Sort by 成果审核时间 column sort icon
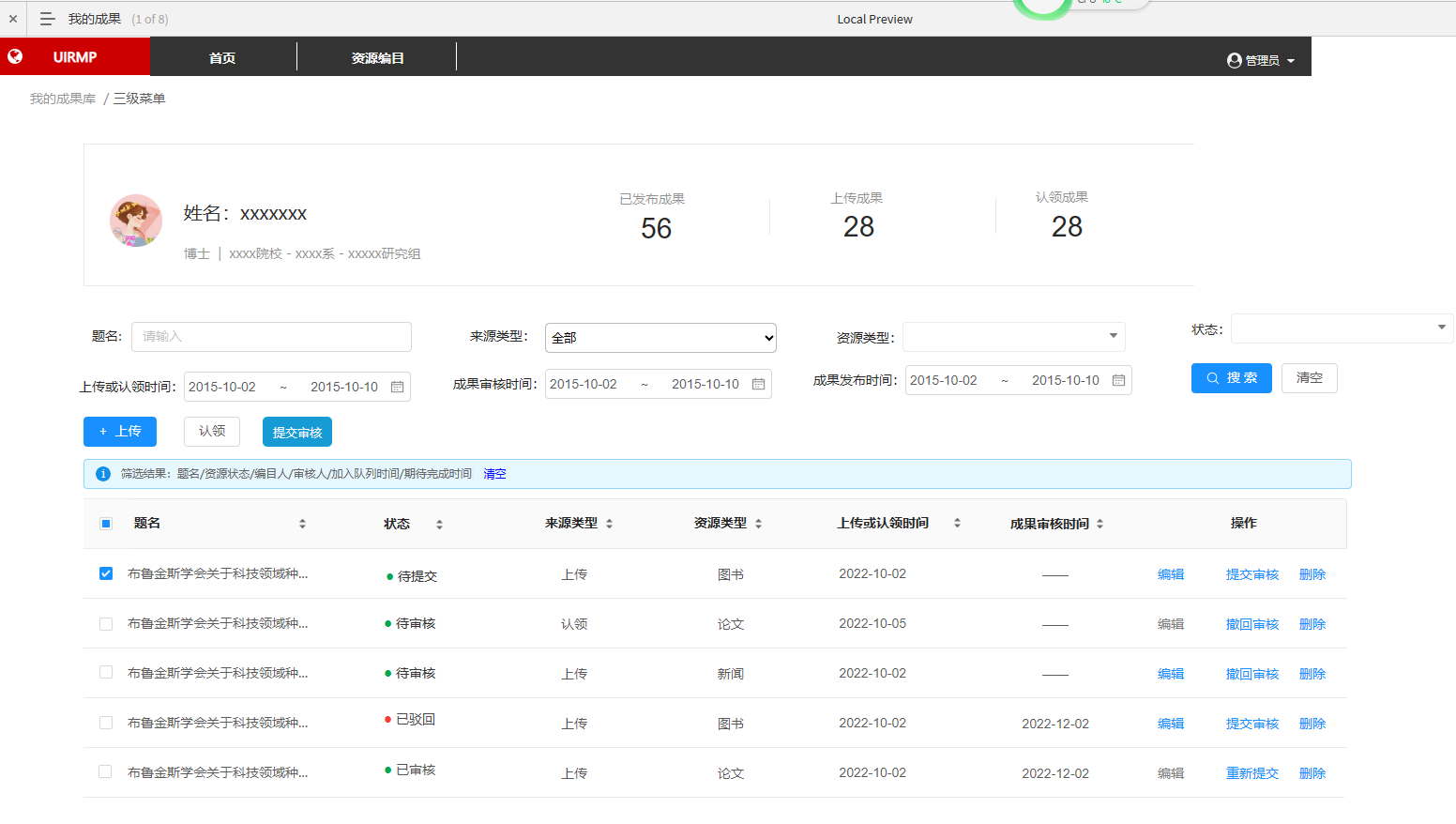The image size is (1456, 824). pyautogui.click(x=1100, y=524)
